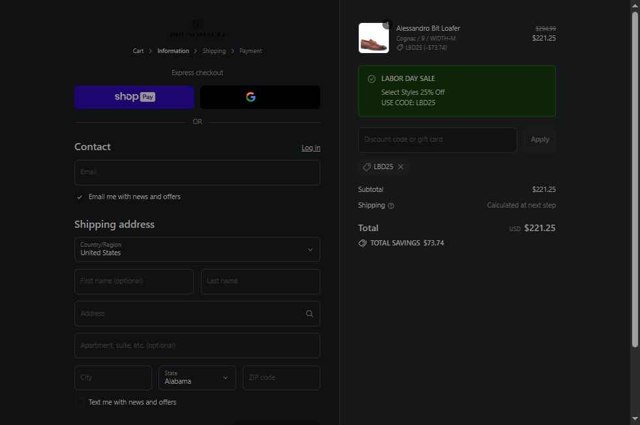Select the Information breadcrumb step

(x=173, y=51)
